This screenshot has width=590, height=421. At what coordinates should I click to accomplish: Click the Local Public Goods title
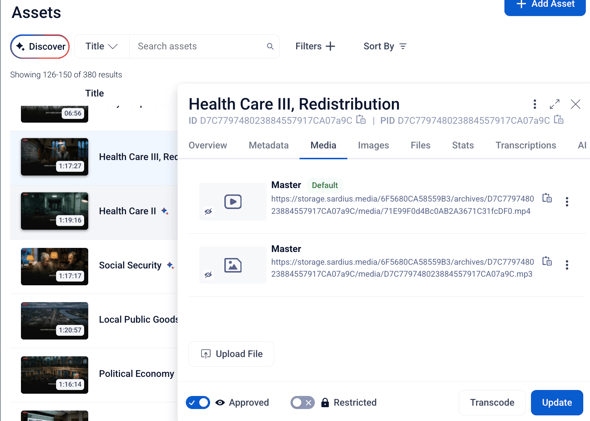click(x=138, y=319)
